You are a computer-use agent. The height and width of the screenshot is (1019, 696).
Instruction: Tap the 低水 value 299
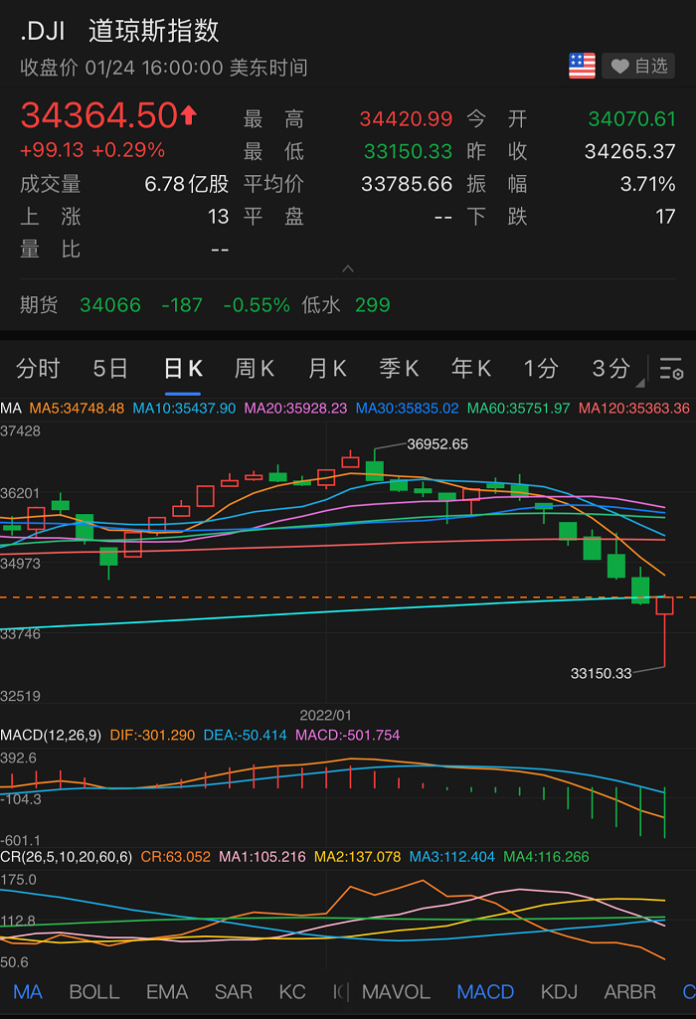(372, 305)
